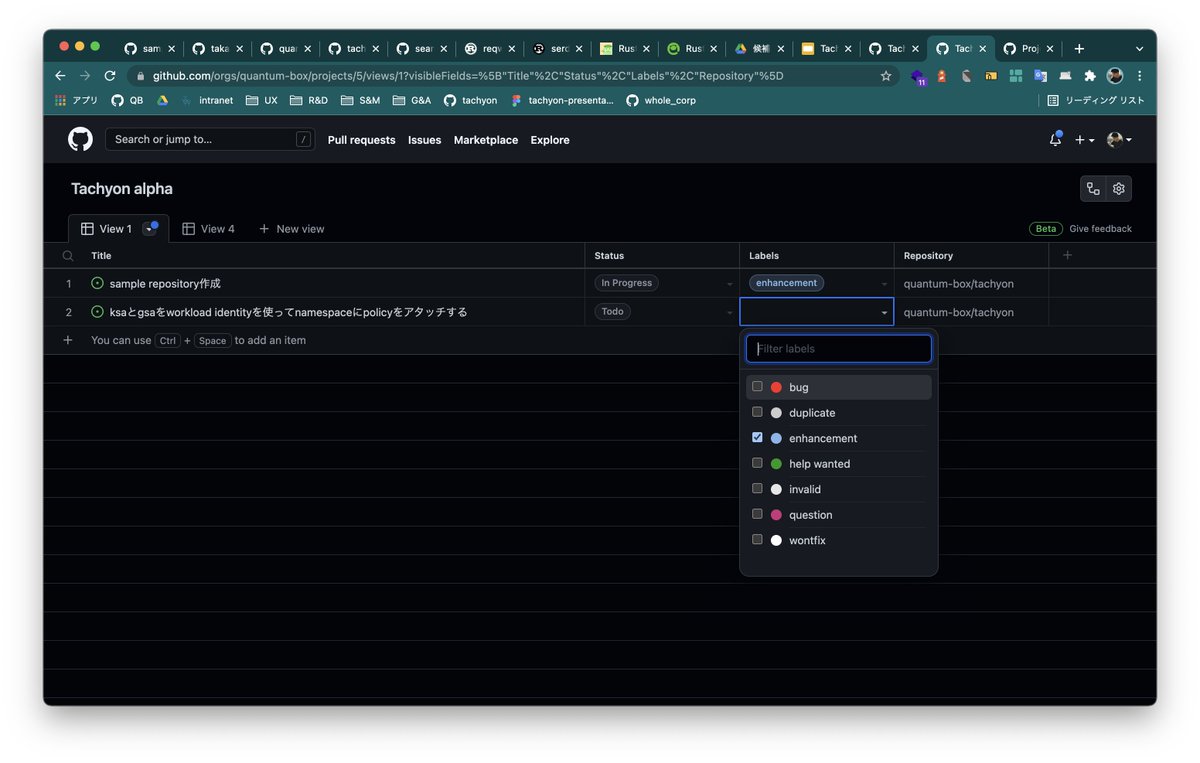1200x763 pixels.
Task: Open Marketplace in GitHub nav
Action: (x=486, y=140)
